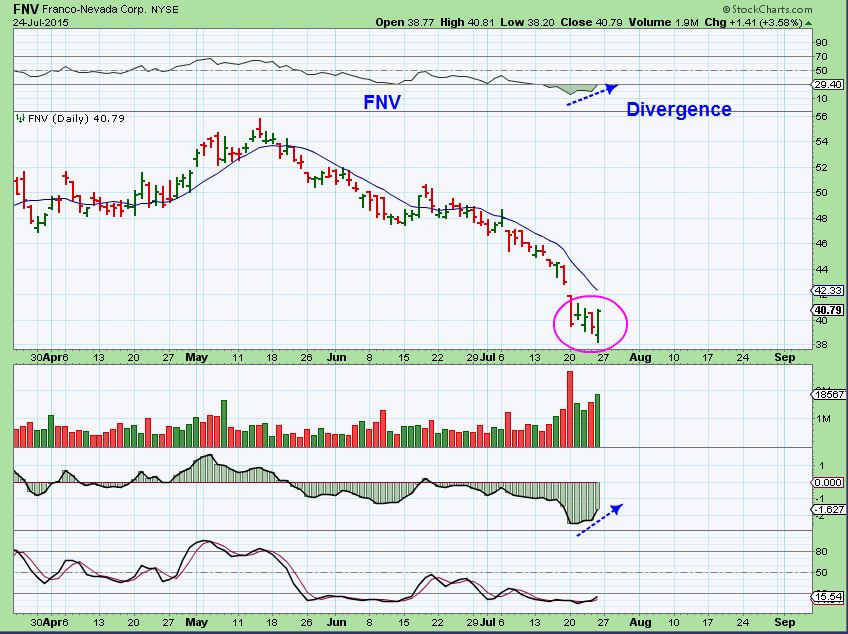Select the FNV ticker symbol in the header
This screenshot has width=848, height=634.
[25, 9]
